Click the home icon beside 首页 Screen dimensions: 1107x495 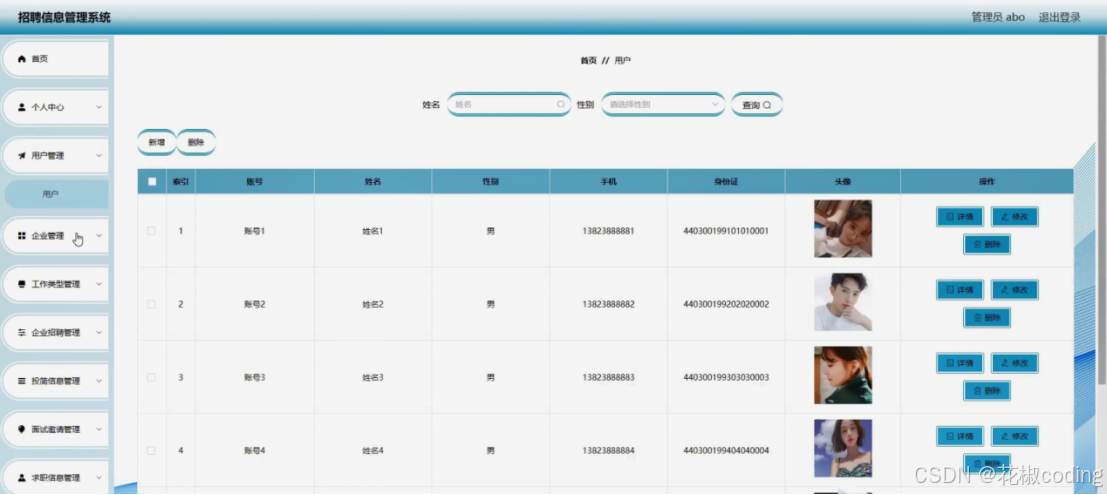(x=22, y=59)
